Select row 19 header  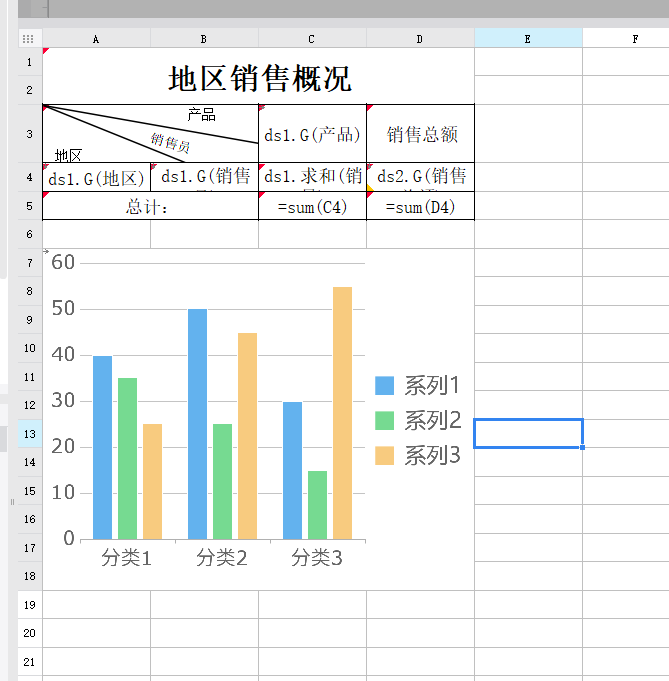click(x=30, y=605)
